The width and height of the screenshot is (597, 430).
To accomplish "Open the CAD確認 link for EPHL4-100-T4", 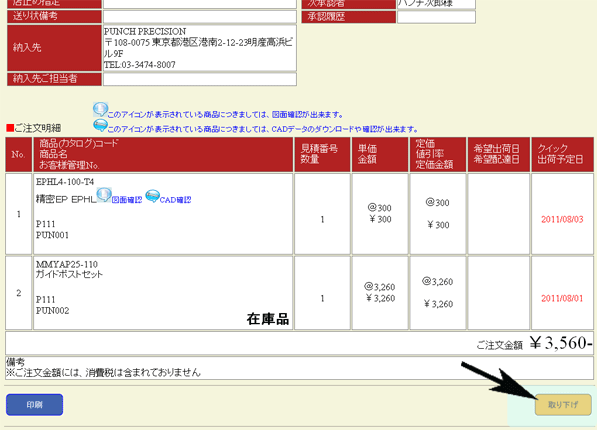I will pos(175,200).
